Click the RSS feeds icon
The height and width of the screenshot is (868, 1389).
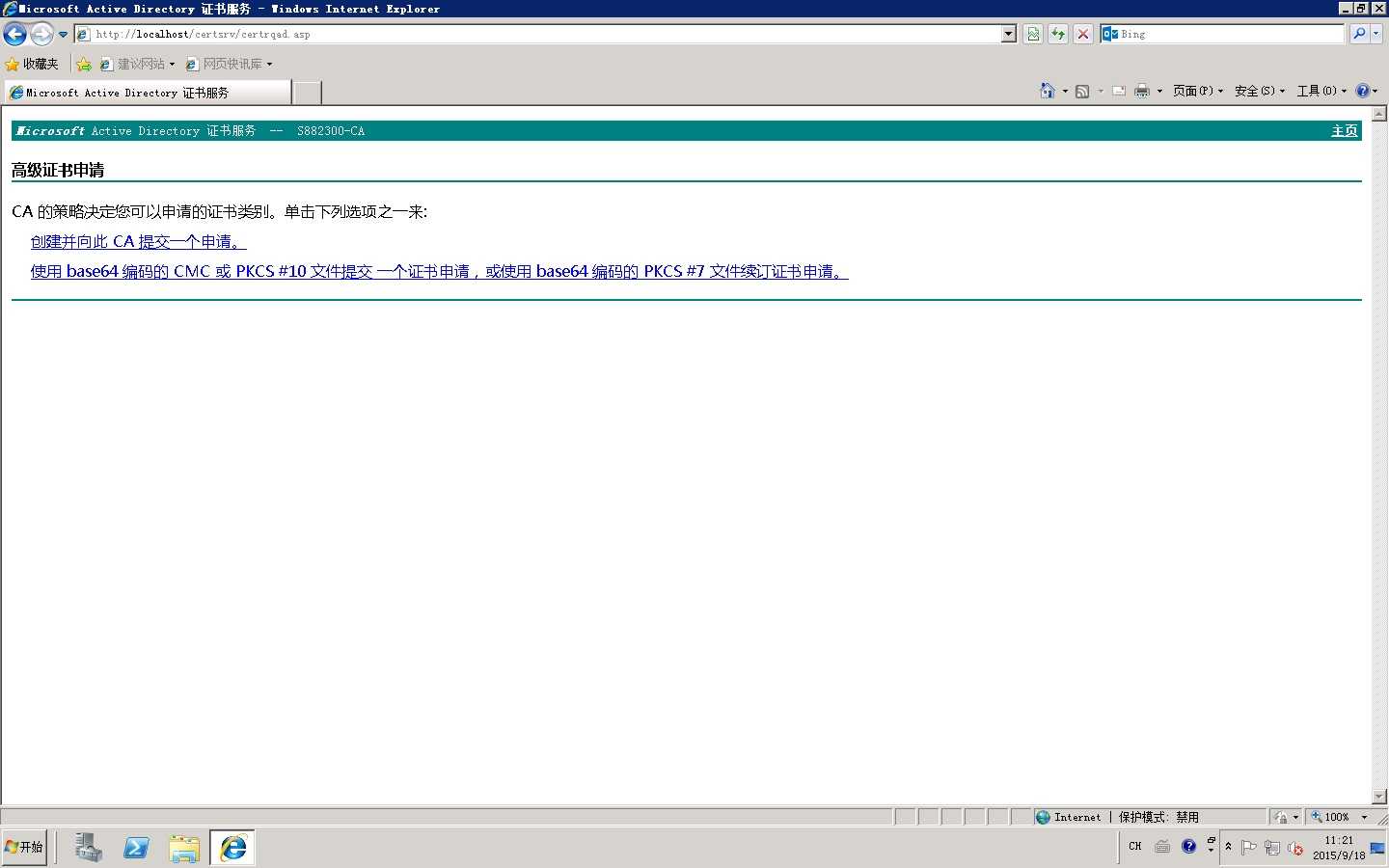pos(1082,92)
